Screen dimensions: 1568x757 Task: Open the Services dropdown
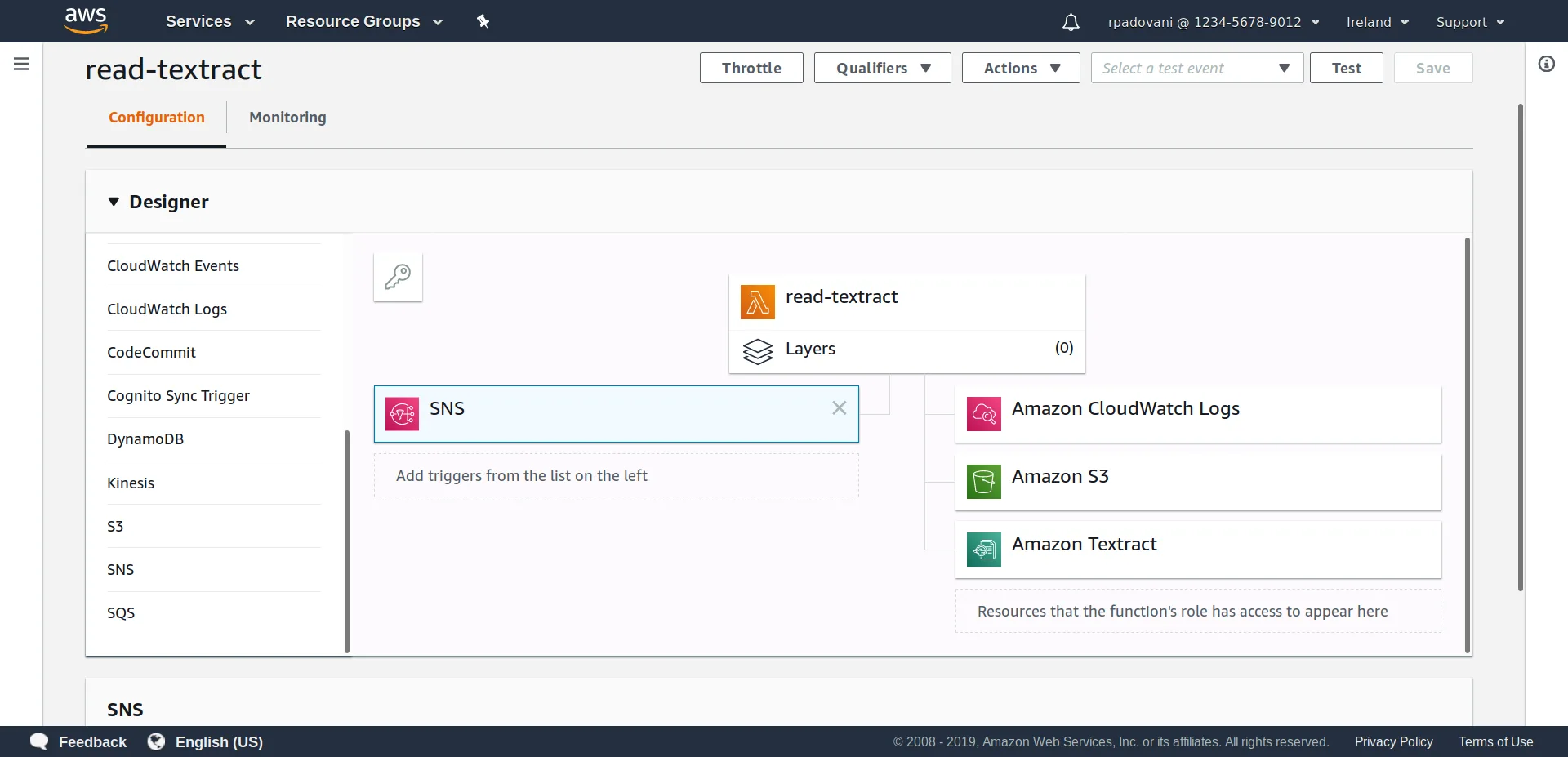210,21
